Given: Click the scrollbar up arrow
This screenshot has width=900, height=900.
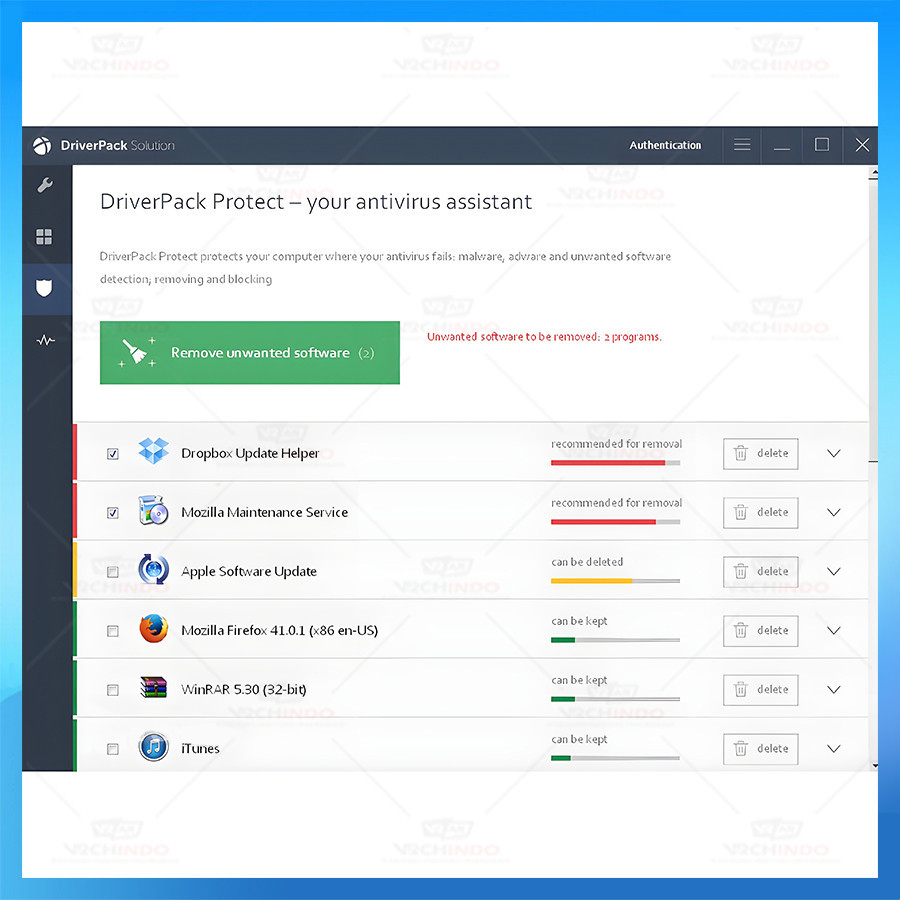Looking at the screenshot, I should coord(874,172).
